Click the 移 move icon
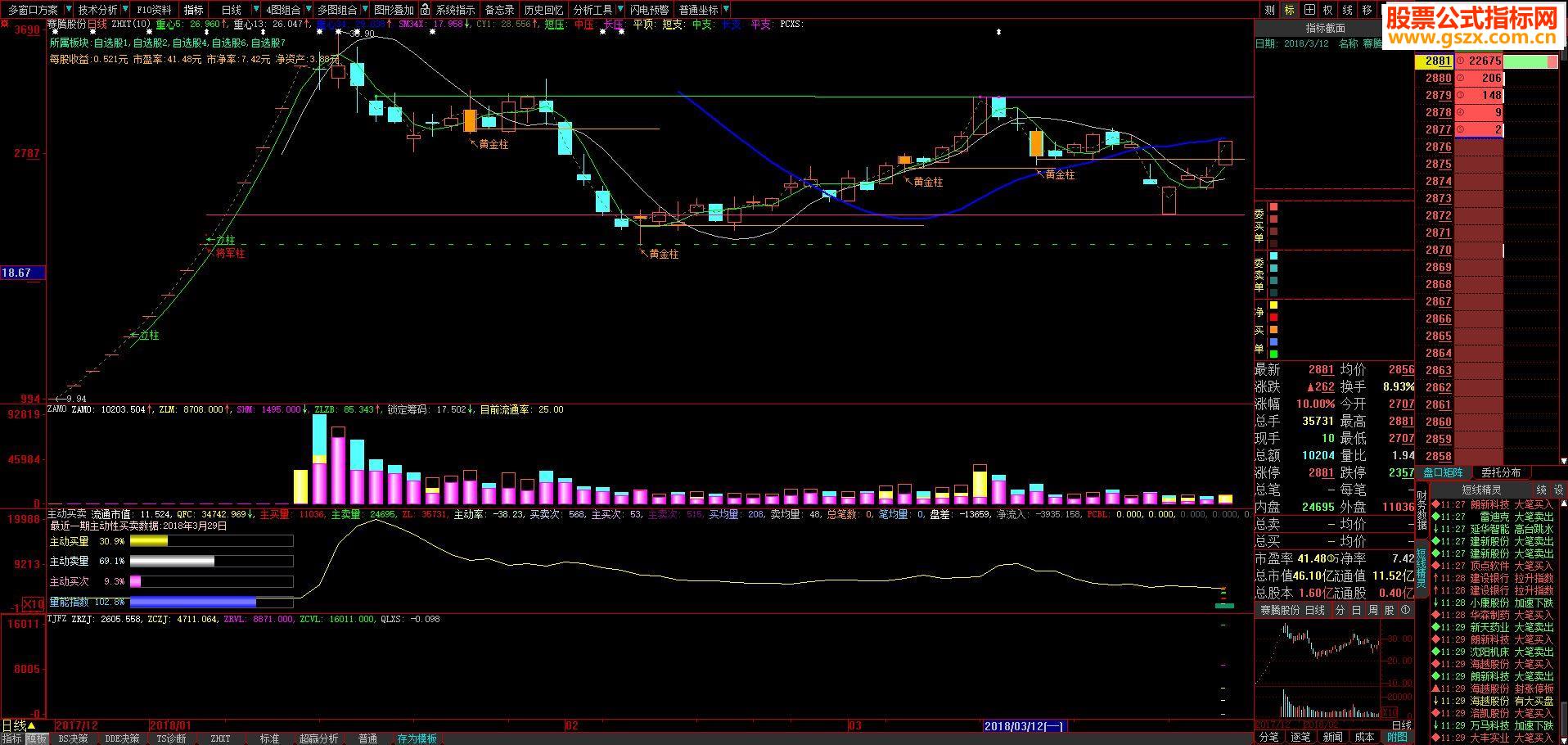 pyautogui.click(x=1367, y=10)
